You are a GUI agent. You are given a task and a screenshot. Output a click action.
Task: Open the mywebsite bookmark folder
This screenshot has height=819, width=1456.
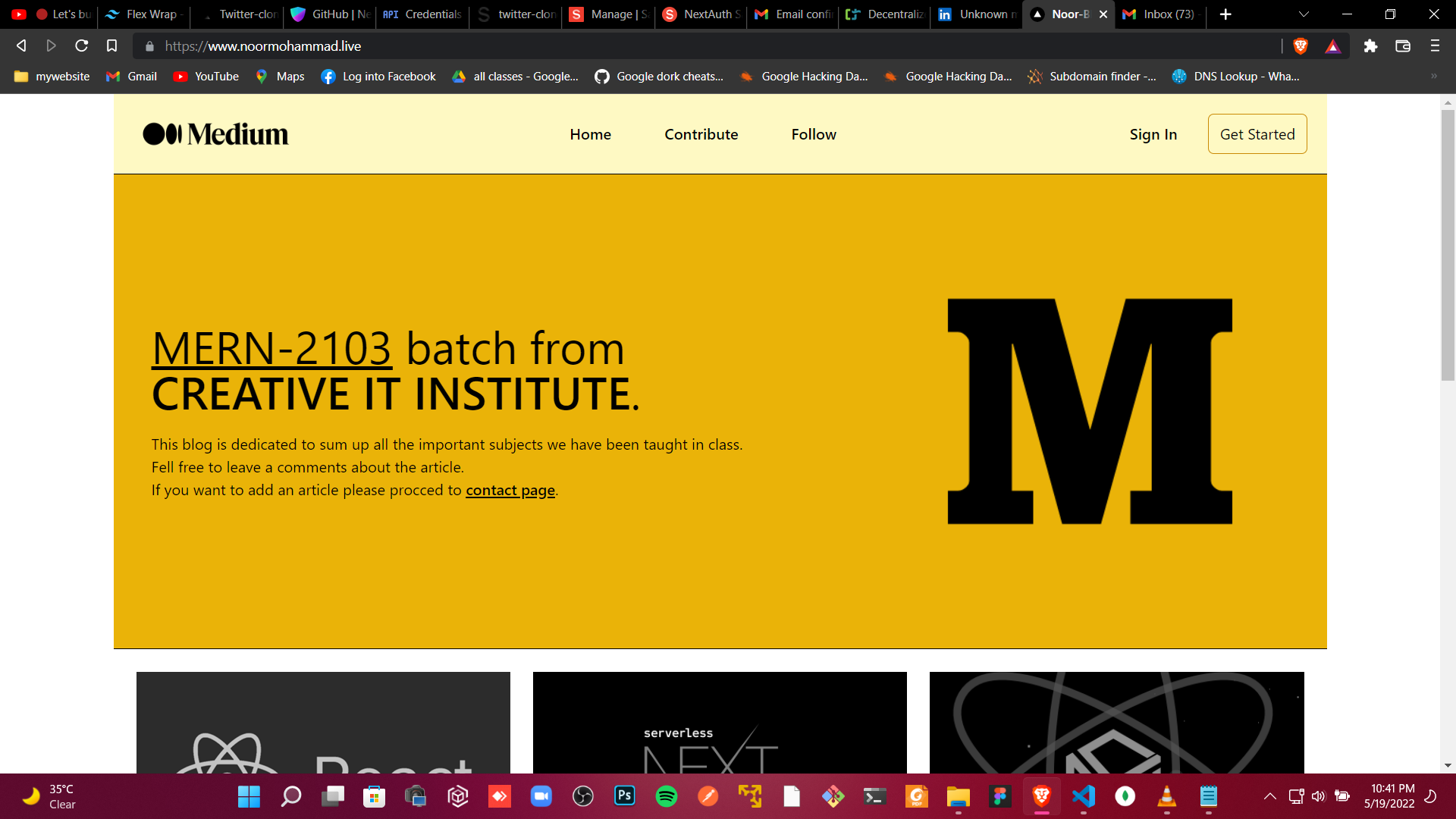tap(52, 77)
